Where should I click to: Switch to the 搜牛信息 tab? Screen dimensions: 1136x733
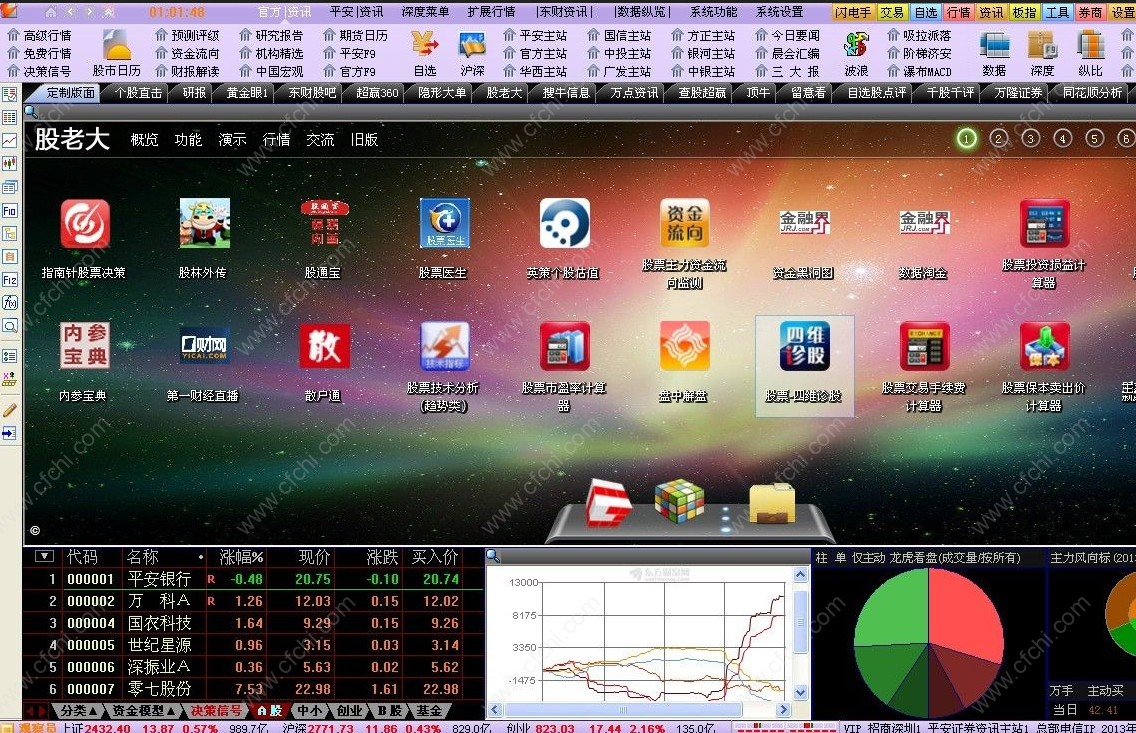567,93
